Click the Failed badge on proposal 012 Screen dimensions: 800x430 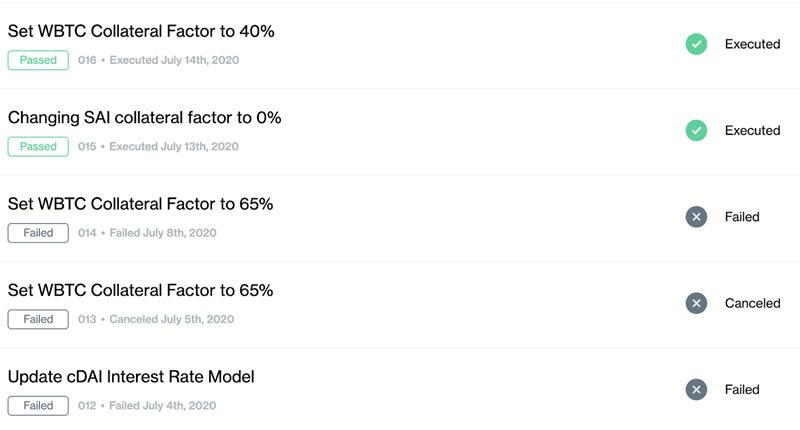pyautogui.click(x=38, y=406)
